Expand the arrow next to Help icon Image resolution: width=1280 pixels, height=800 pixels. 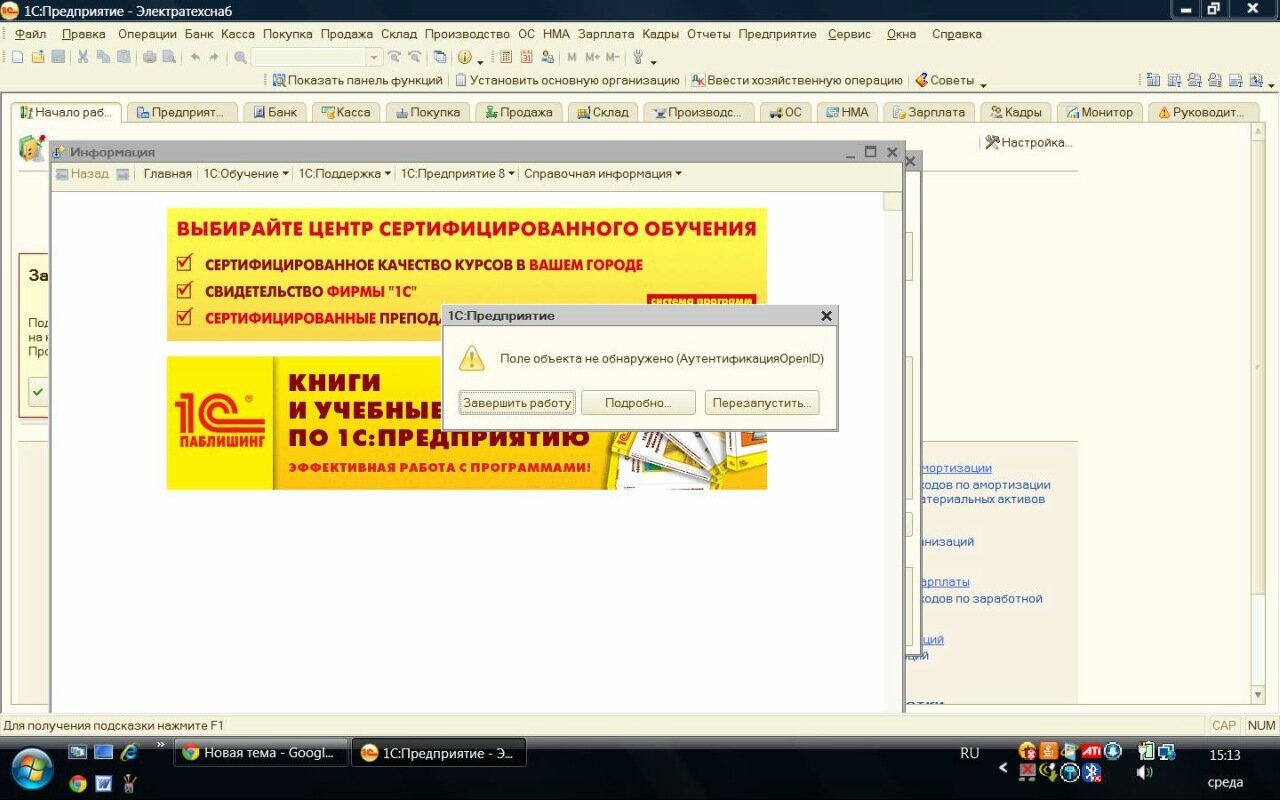(x=480, y=61)
